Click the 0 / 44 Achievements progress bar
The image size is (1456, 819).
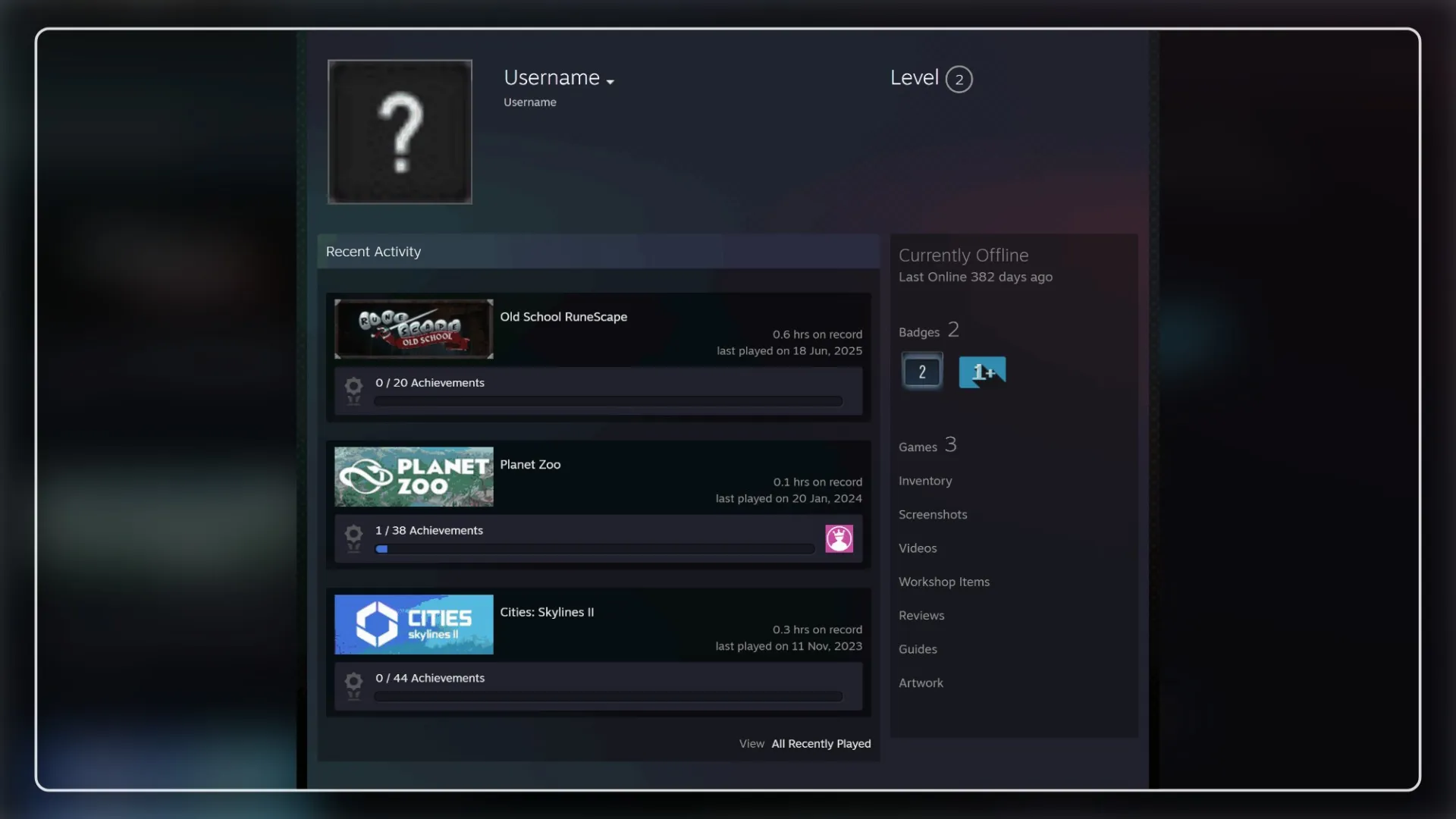point(608,696)
